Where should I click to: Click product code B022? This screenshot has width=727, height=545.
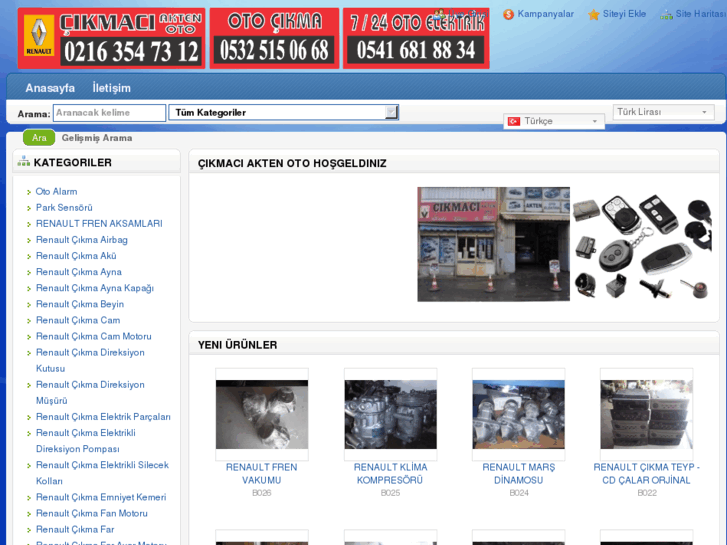pyautogui.click(x=647, y=493)
